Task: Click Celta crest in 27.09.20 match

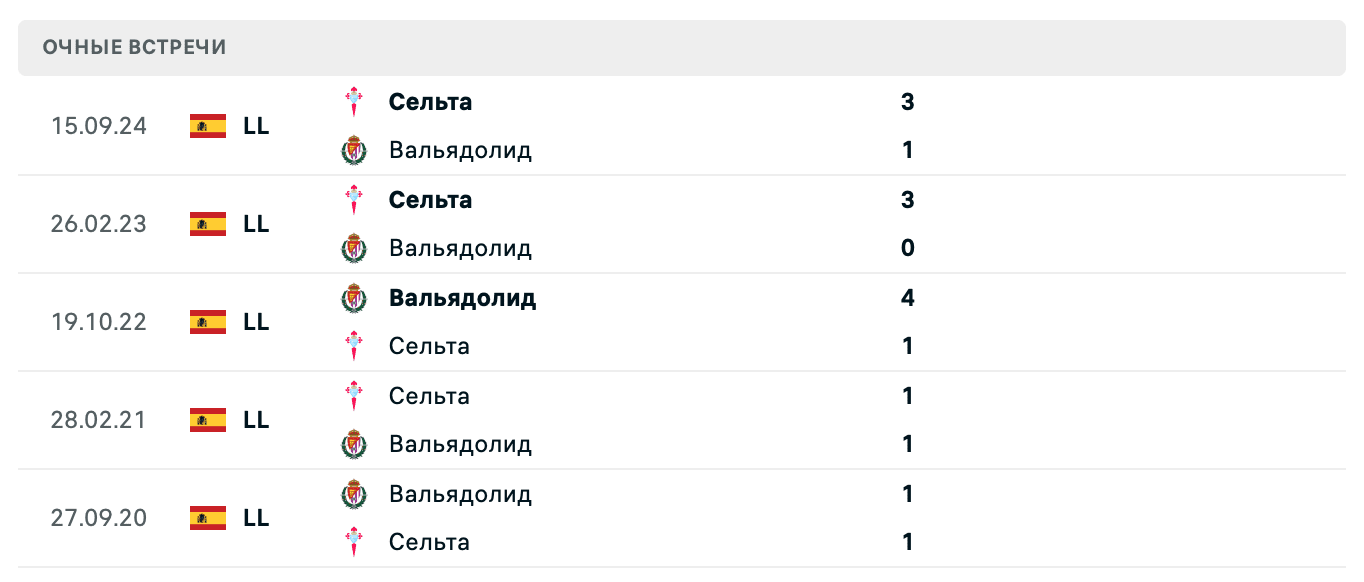Action: pos(354,542)
